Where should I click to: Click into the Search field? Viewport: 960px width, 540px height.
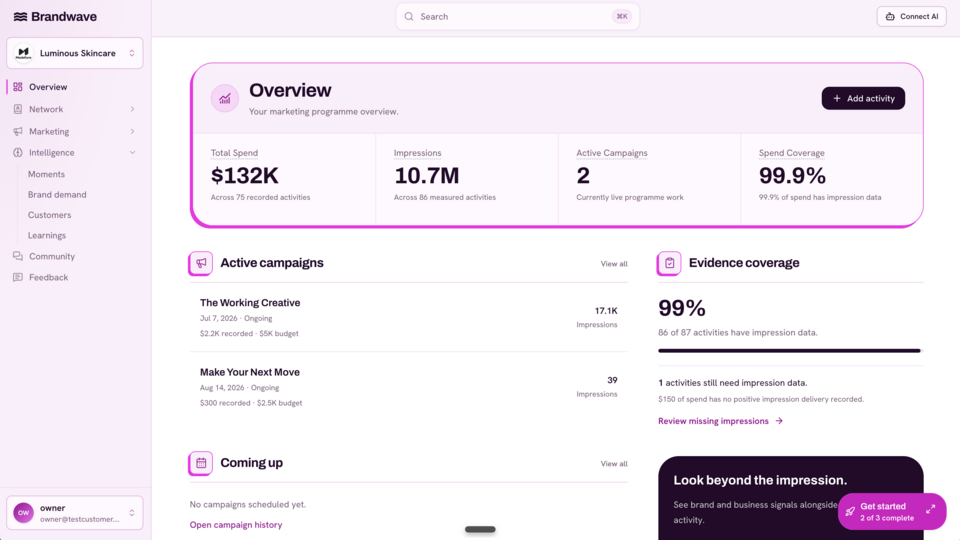tap(517, 17)
